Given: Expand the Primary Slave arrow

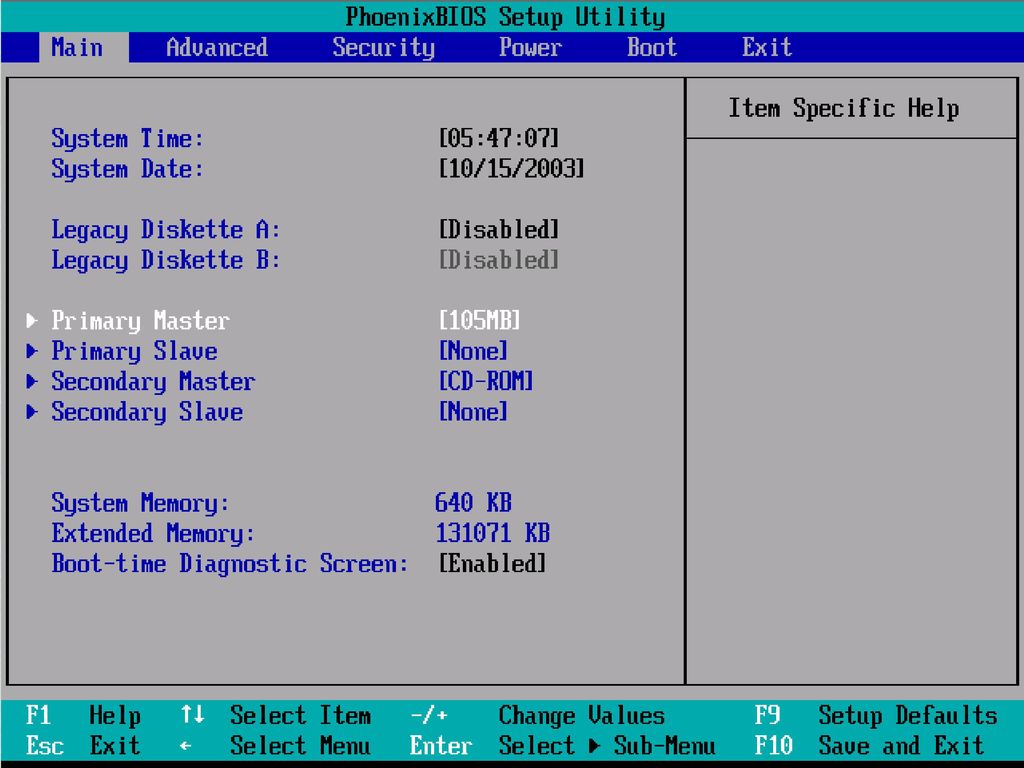Looking at the screenshot, I should point(31,351).
